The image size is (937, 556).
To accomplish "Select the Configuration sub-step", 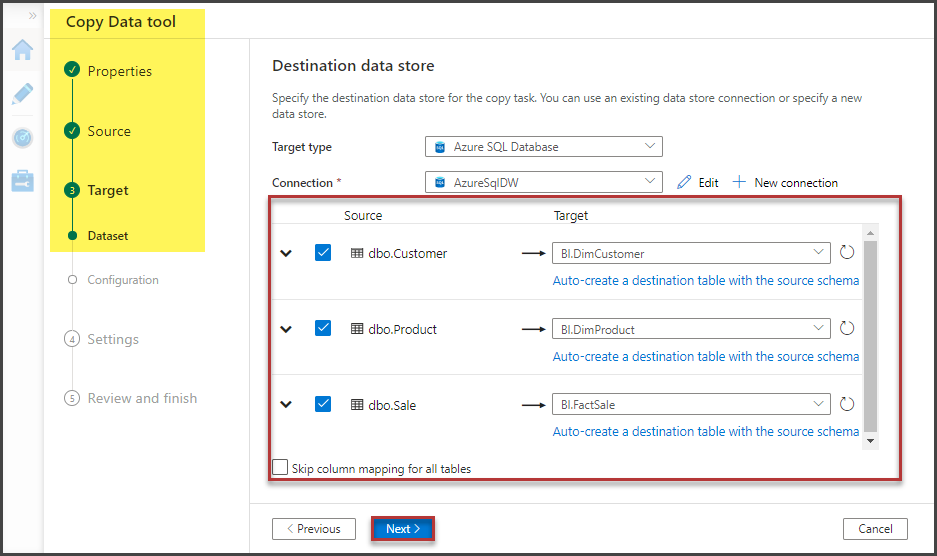I will [x=123, y=280].
